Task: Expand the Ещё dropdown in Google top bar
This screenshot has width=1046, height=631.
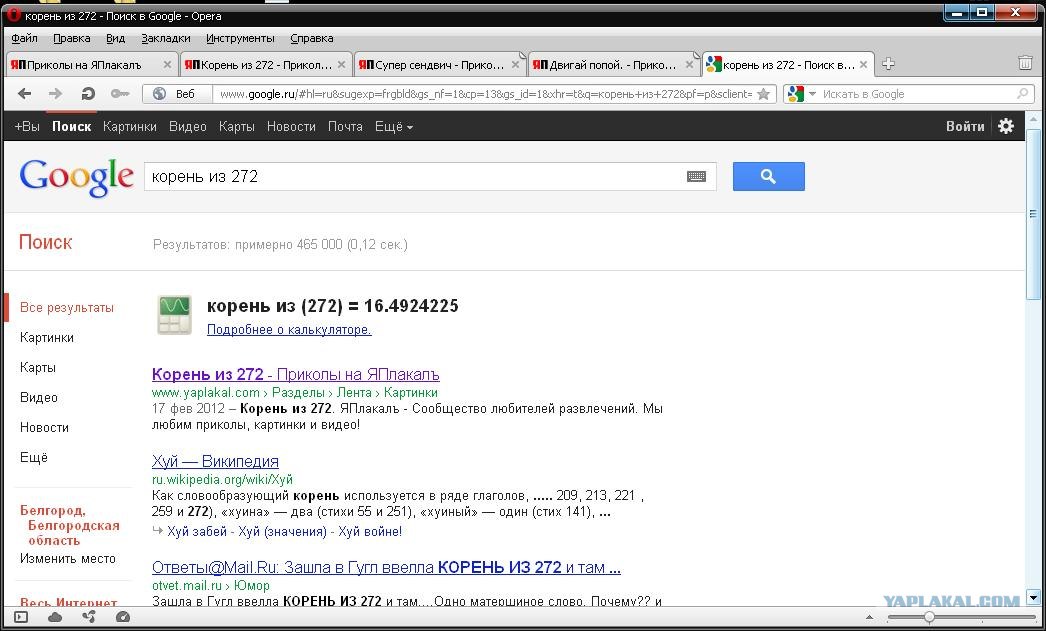Action: point(394,126)
